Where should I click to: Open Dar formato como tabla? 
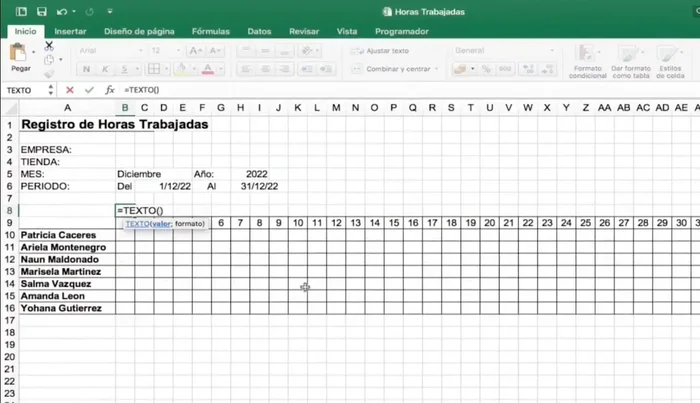[x=631, y=62]
